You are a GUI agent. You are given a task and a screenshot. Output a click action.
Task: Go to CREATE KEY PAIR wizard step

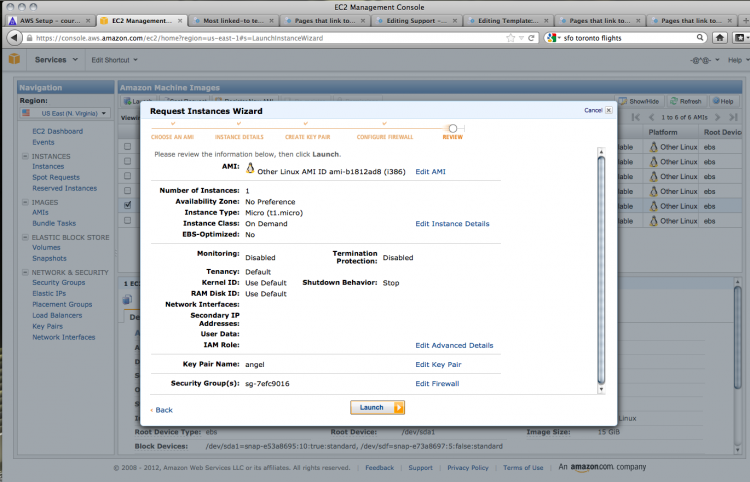pos(308,137)
